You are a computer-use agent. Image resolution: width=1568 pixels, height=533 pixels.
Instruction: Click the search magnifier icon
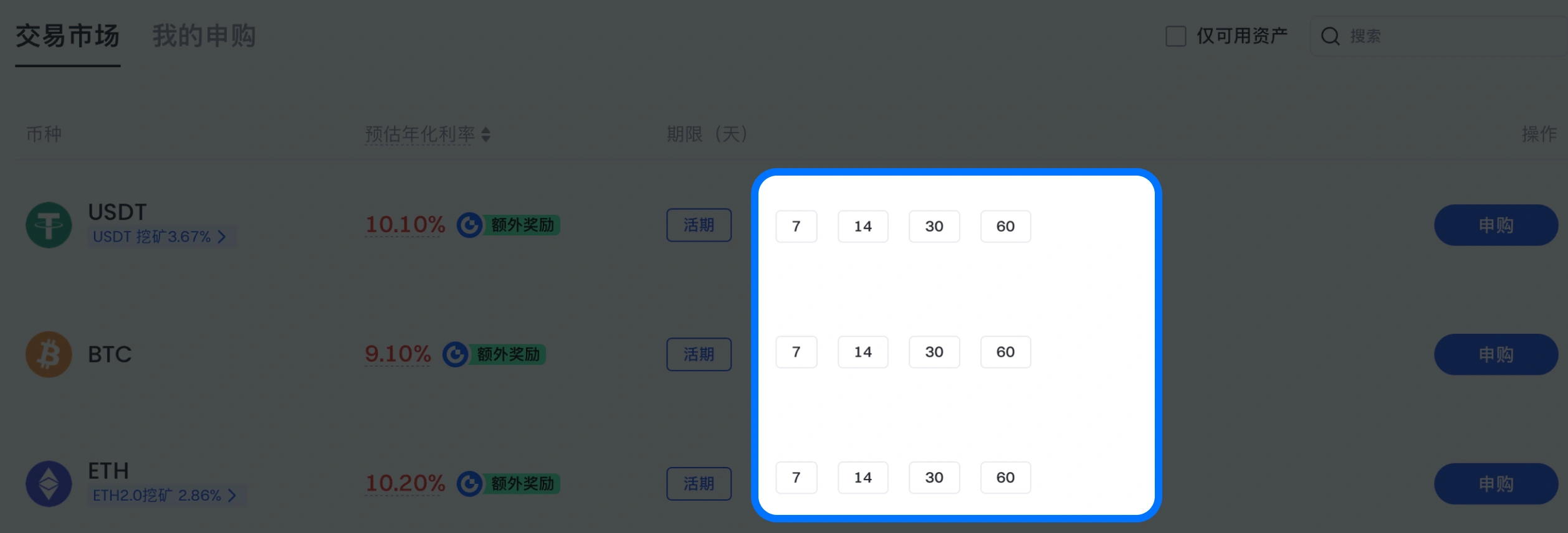pyautogui.click(x=1330, y=36)
